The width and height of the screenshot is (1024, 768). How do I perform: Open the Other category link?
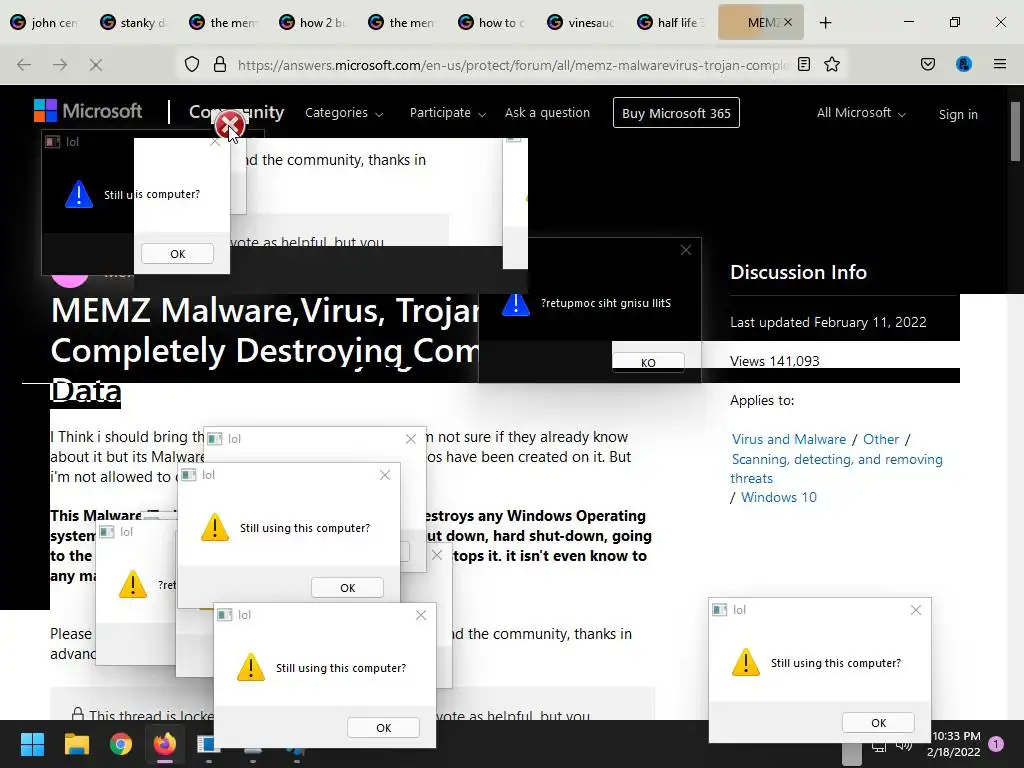880,440
